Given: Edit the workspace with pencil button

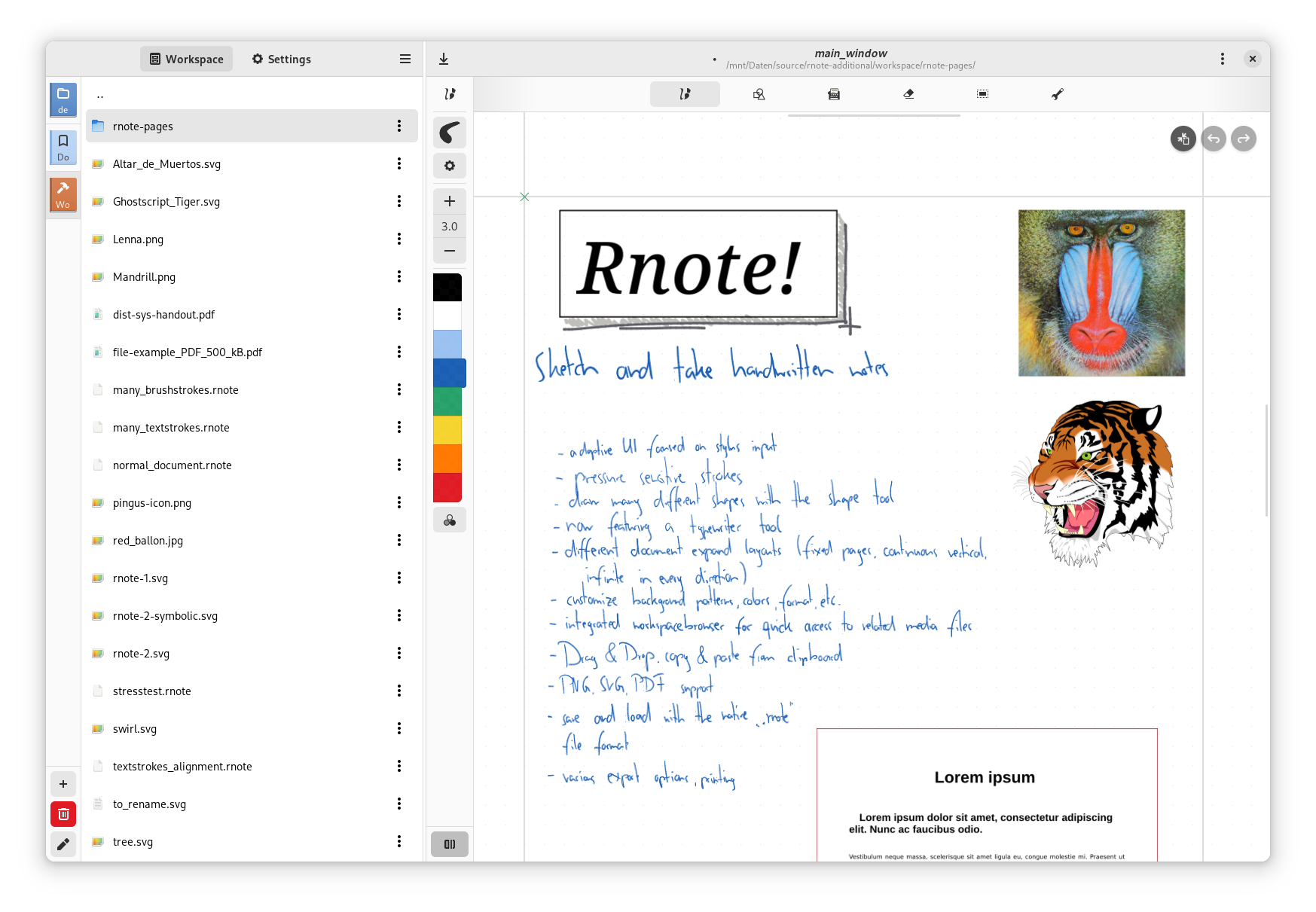Looking at the screenshot, I should pos(63,844).
